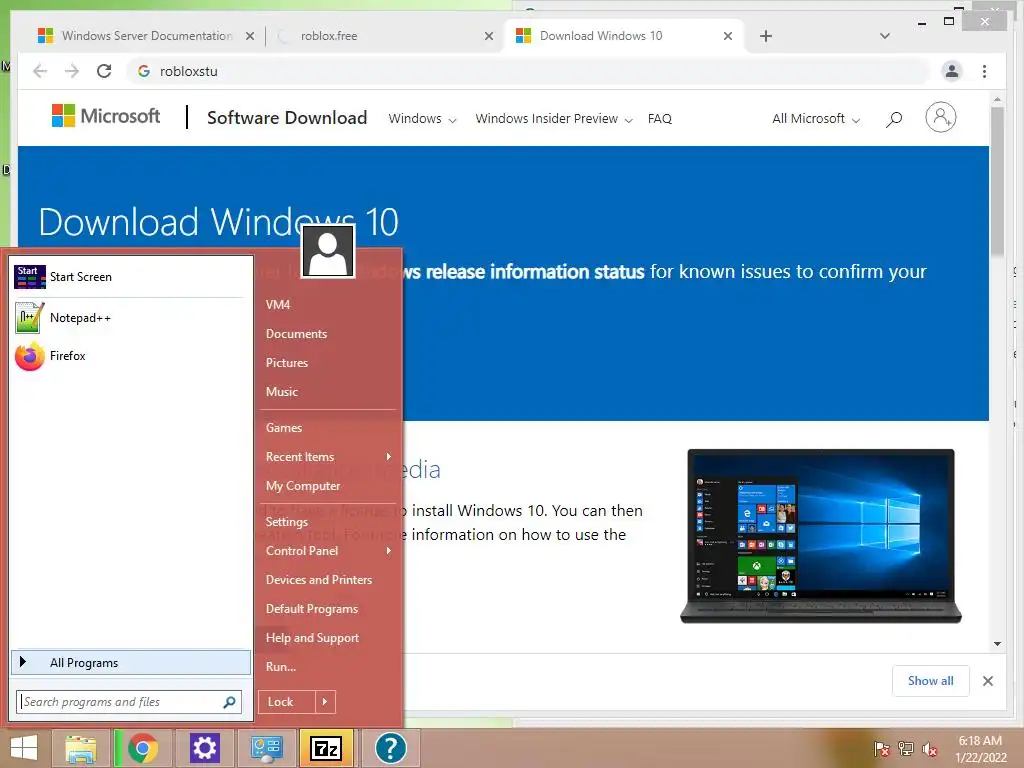
Task: Open 7-Zip from the taskbar
Action: (x=326, y=748)
